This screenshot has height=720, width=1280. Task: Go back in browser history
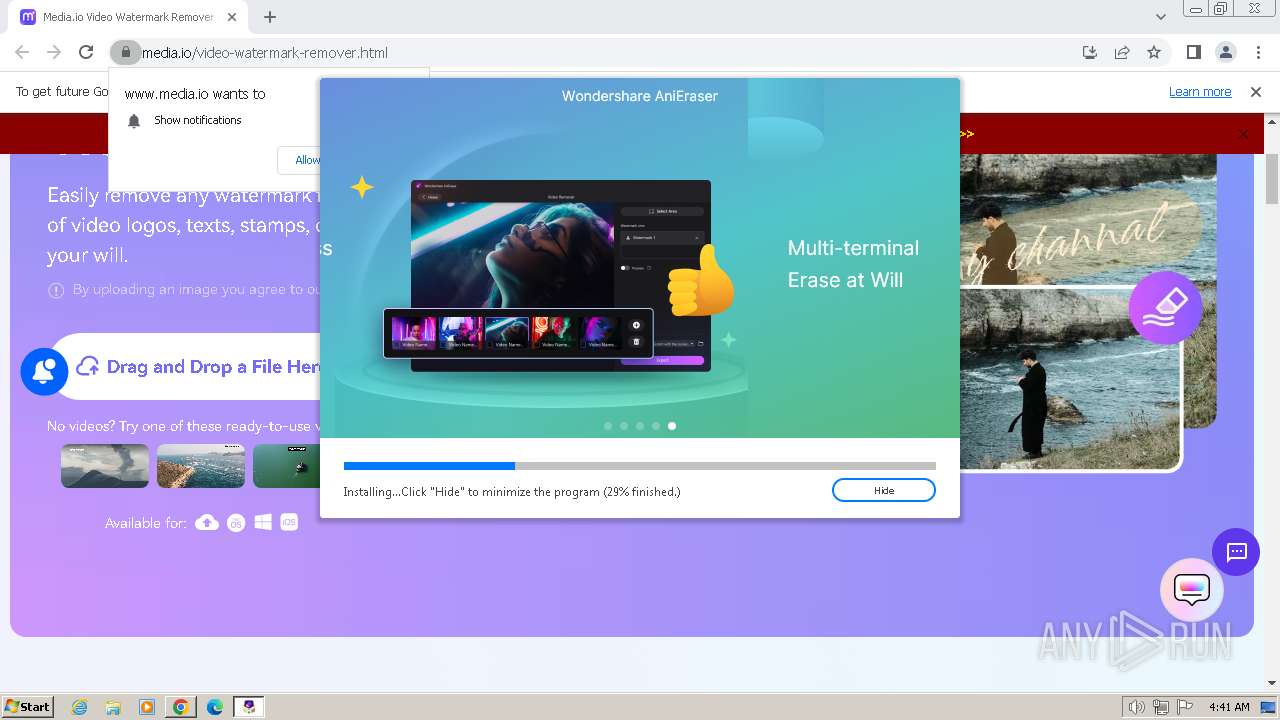pyautogui.click(x=22, y=52)
